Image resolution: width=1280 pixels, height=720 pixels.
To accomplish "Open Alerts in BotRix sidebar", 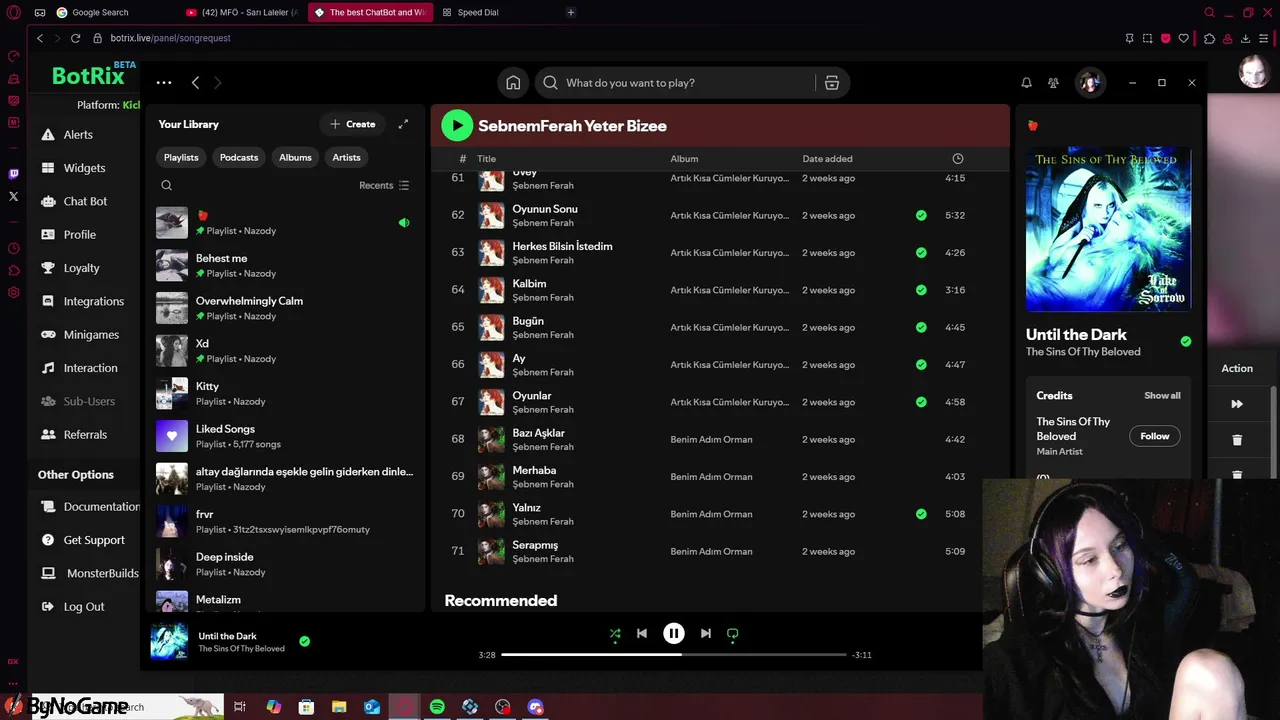I will 78,134.
